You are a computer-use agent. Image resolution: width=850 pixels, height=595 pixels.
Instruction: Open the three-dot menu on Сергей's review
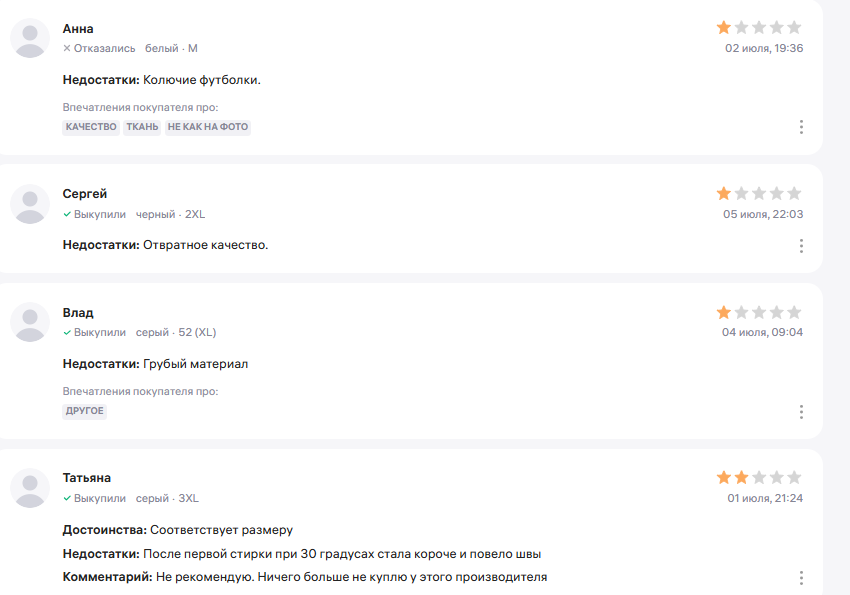[801, 245]
